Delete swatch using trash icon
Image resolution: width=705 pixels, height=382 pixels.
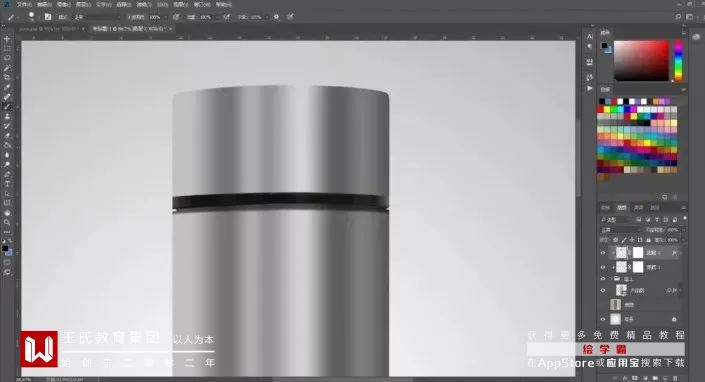675,197
